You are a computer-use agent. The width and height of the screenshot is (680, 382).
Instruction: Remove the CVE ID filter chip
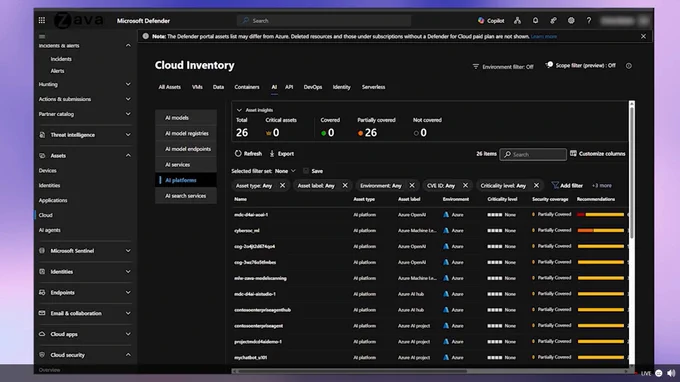pos(465,186)
